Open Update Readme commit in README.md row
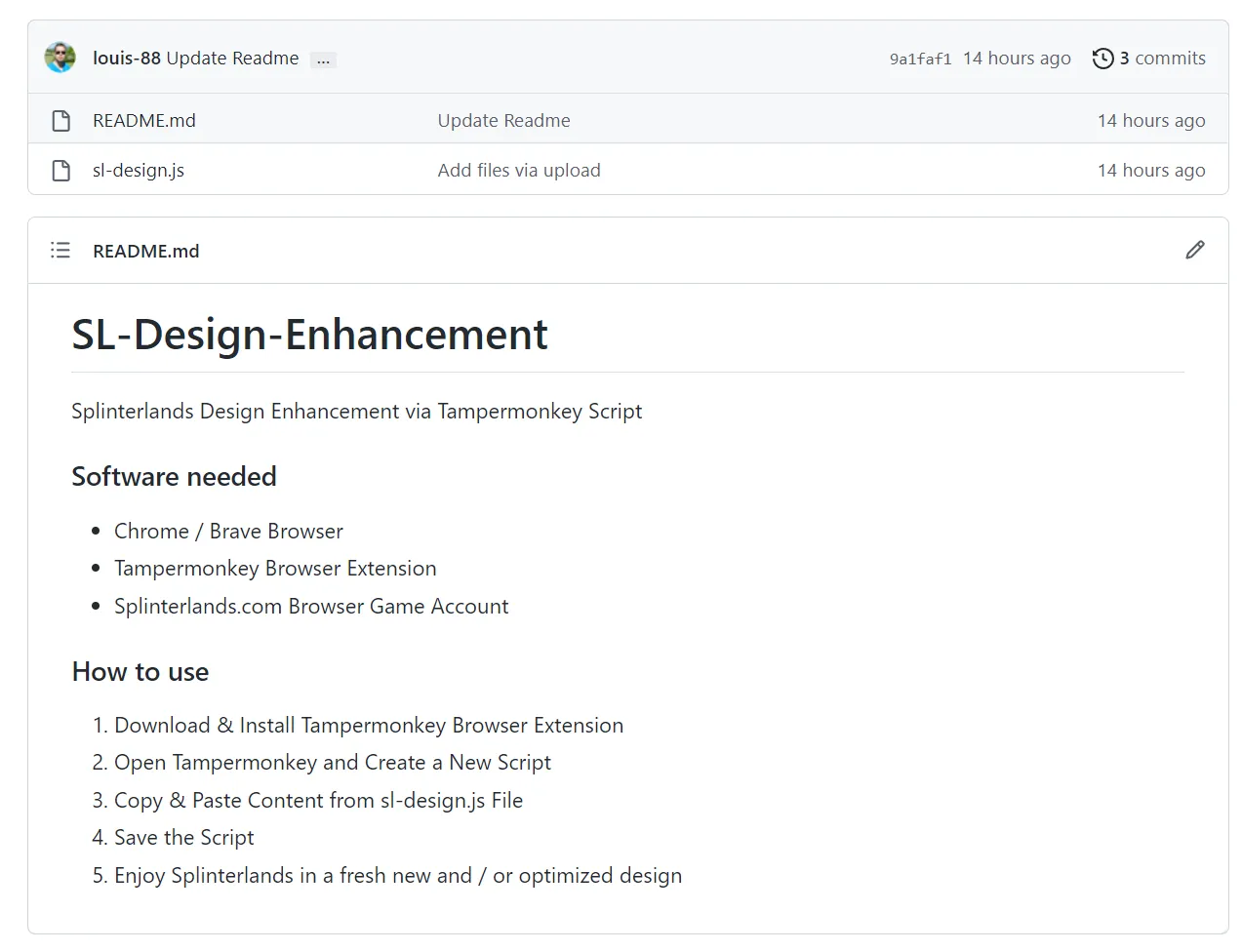 click(503, 121)
